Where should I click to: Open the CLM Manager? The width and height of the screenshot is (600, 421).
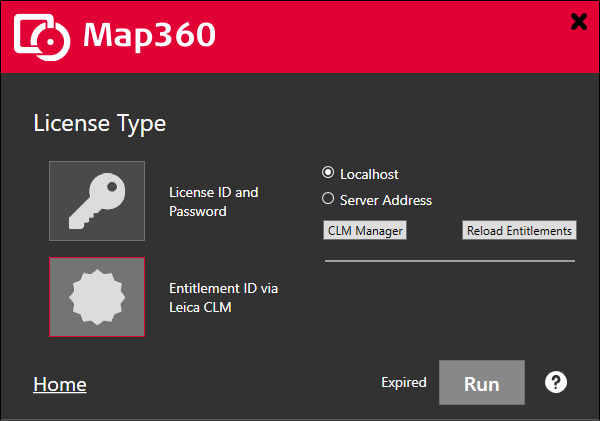(365, 230)
